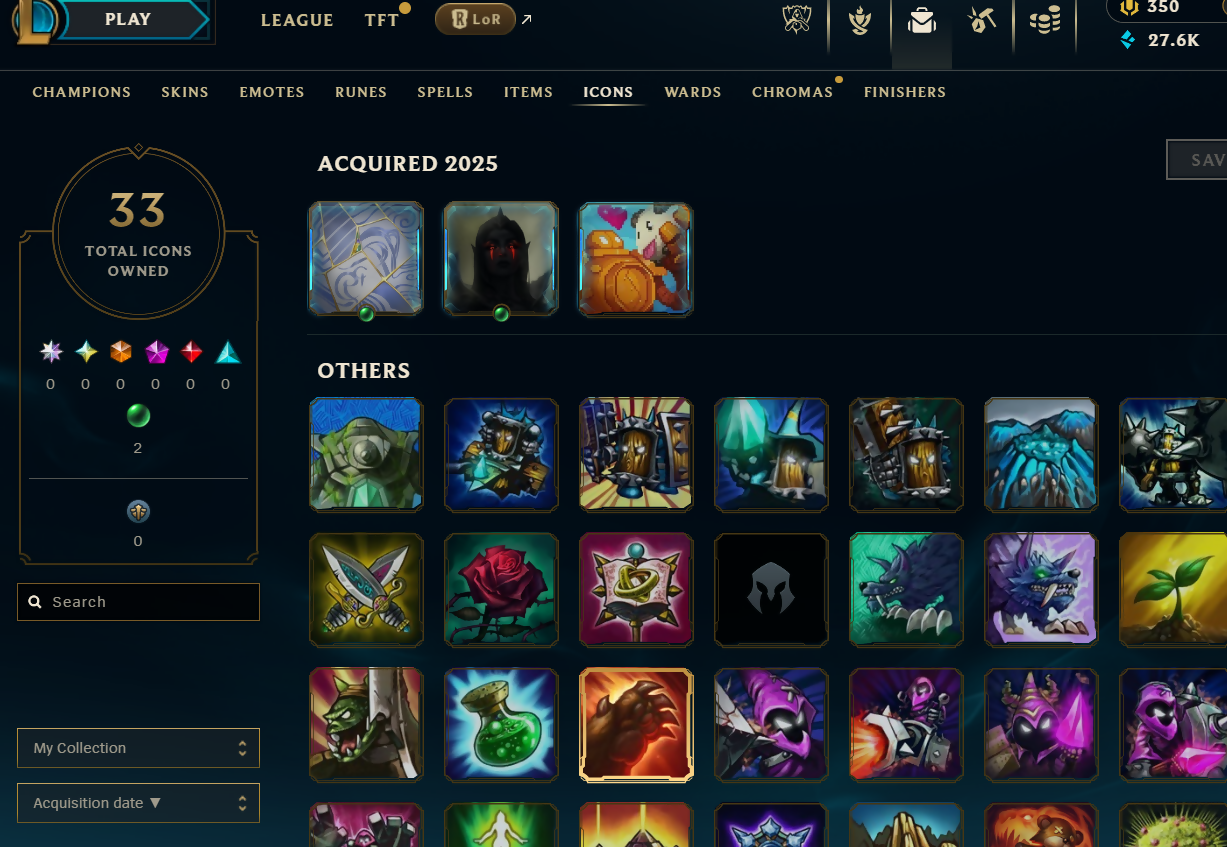Select the dark hooded figure icon

[501, 258]
